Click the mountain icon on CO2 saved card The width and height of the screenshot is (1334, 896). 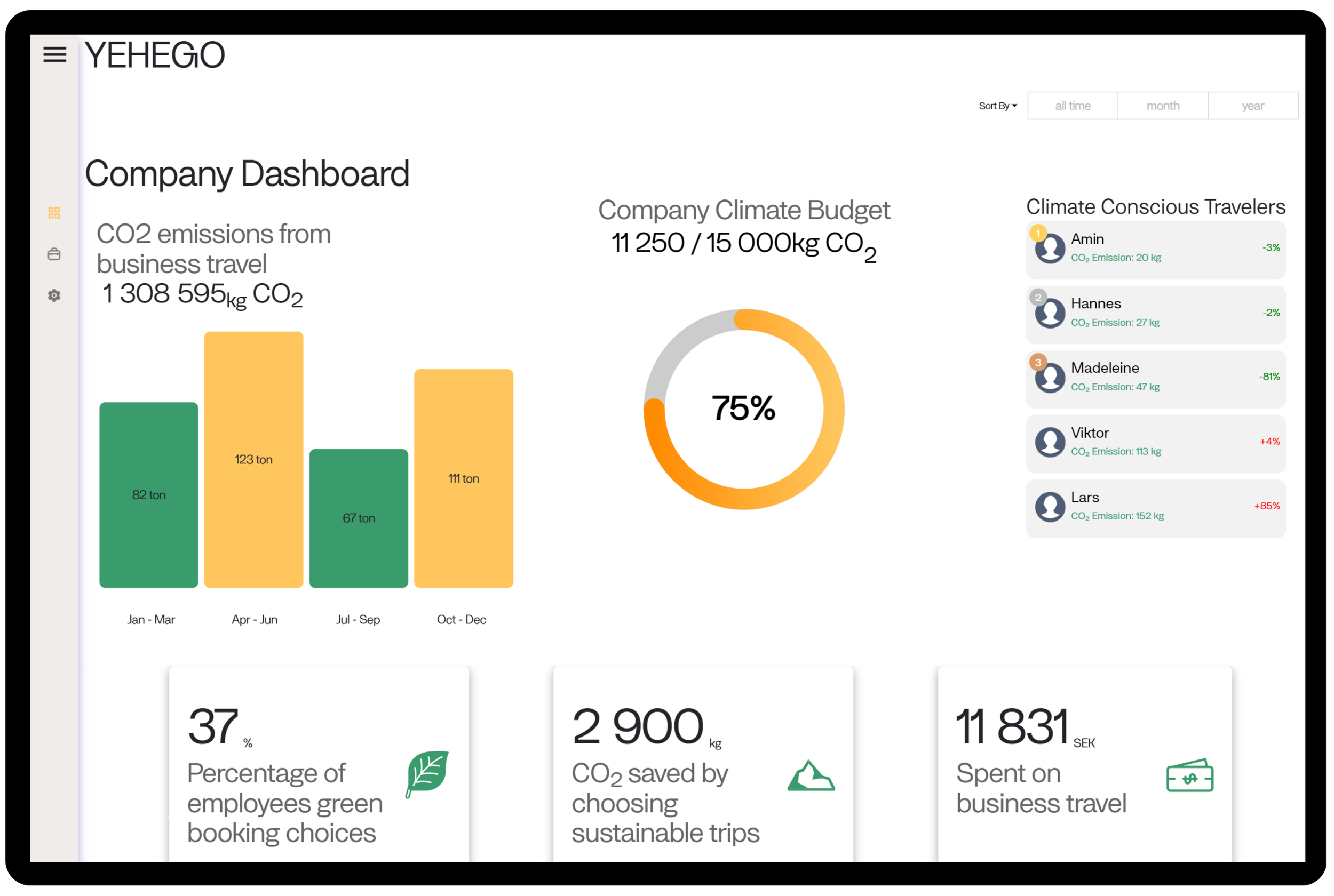[811, 776]
